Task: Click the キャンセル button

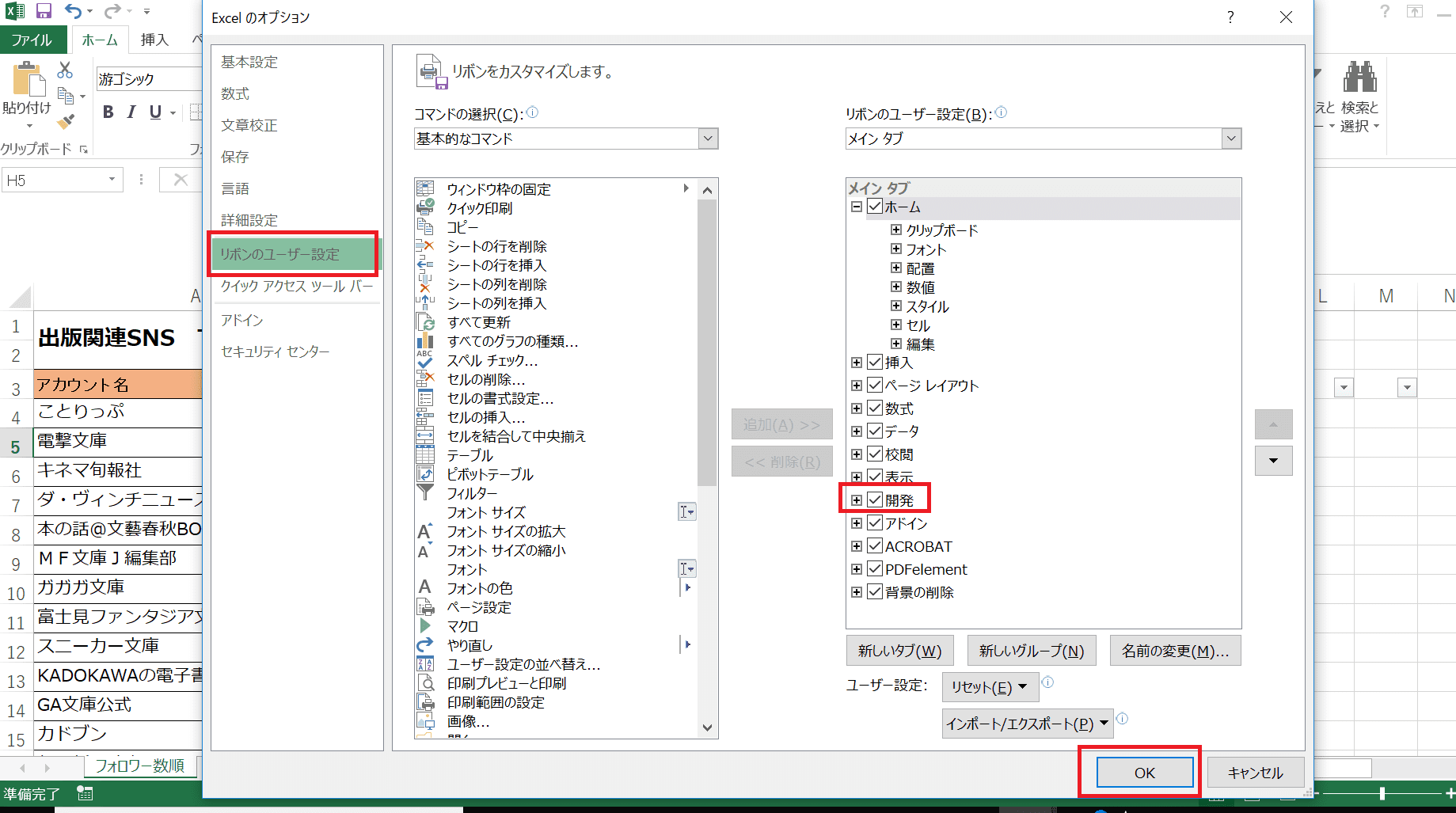Action: (x=1256, y=773)
